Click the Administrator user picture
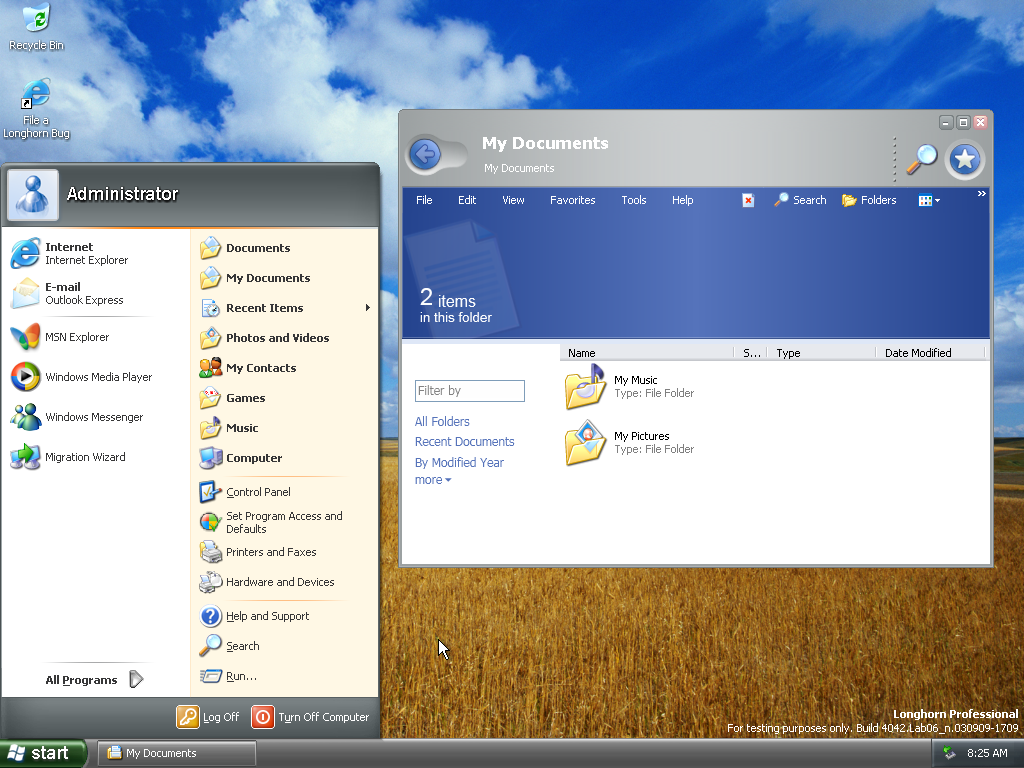1024x768 pixels. 33,195
